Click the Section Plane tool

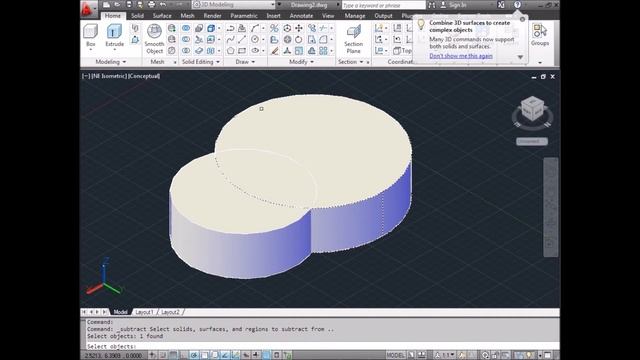[x=353, y=39]
